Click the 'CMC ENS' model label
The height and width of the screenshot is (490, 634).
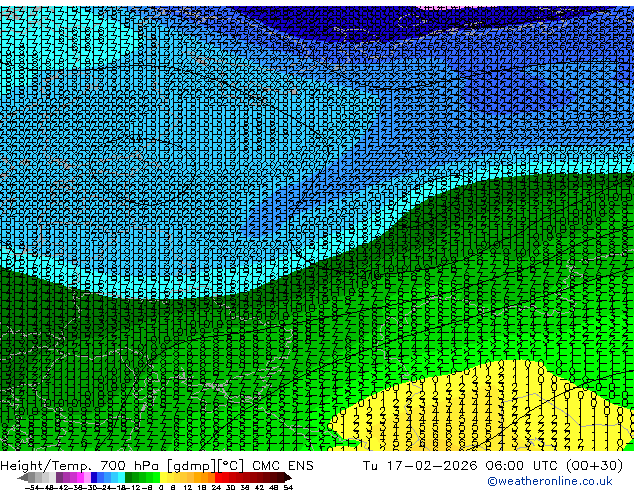pos(283,466)
